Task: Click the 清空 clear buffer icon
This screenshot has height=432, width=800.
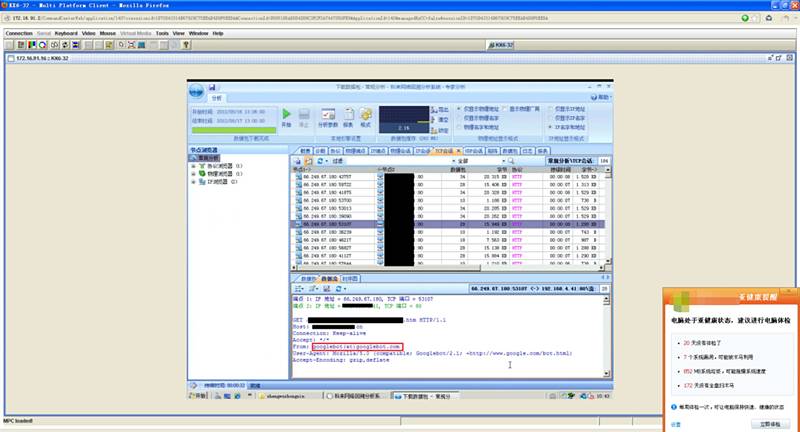Action: pyautogui.click(x=435, y=120)
